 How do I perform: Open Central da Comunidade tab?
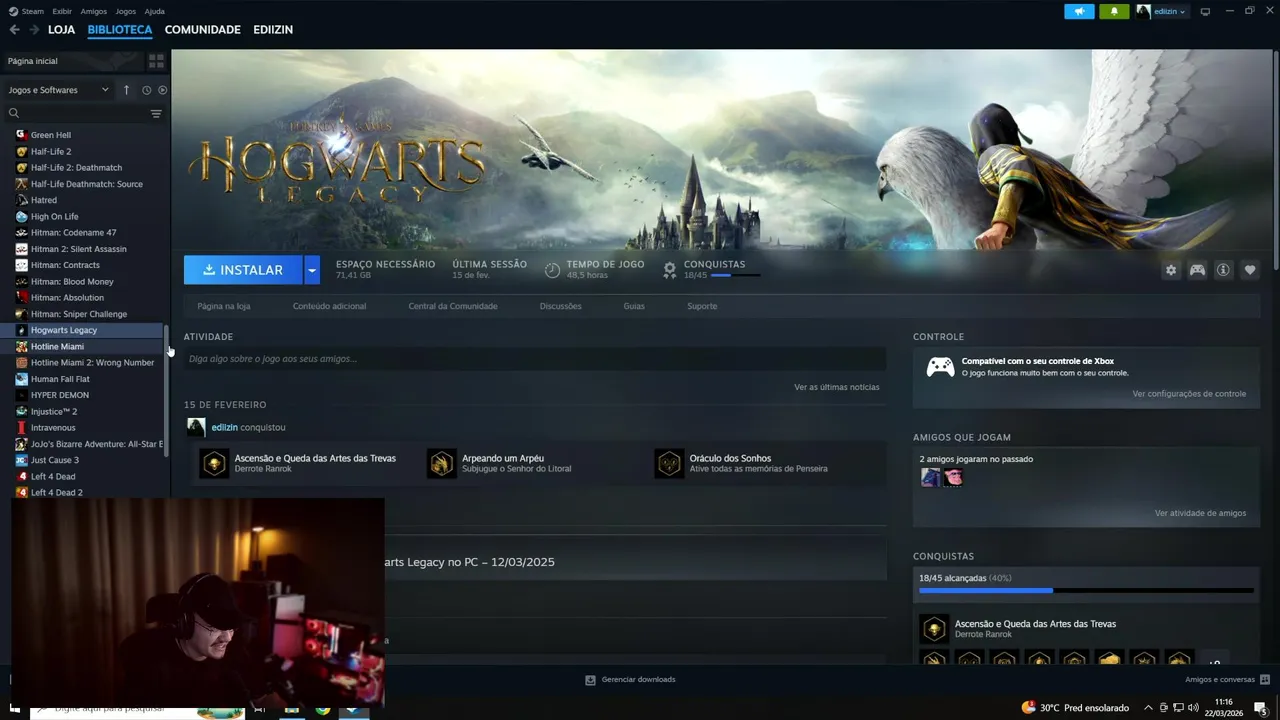453,306
